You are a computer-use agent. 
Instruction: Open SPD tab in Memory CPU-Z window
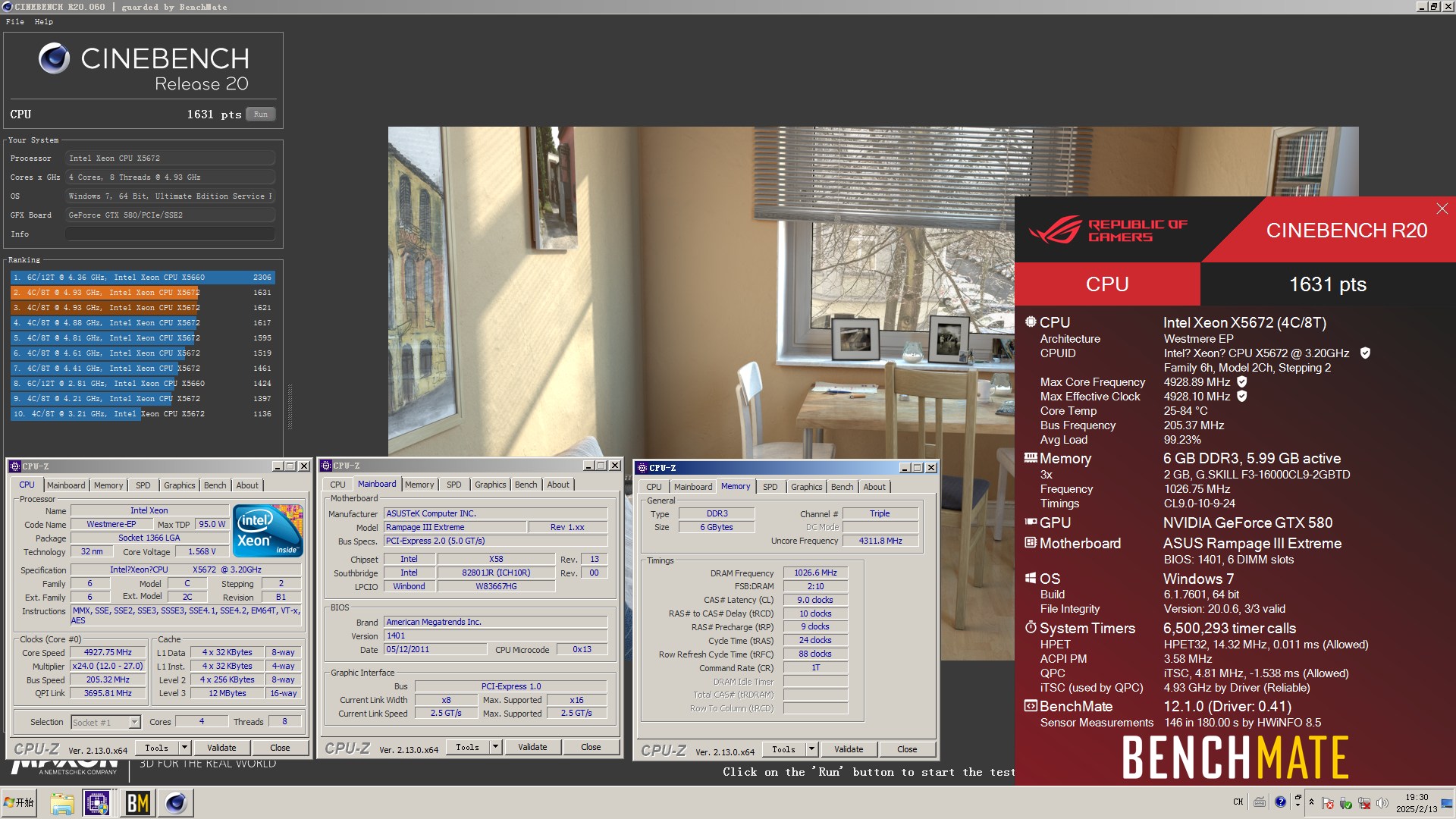pyautogui.click(x=770, y=487)
